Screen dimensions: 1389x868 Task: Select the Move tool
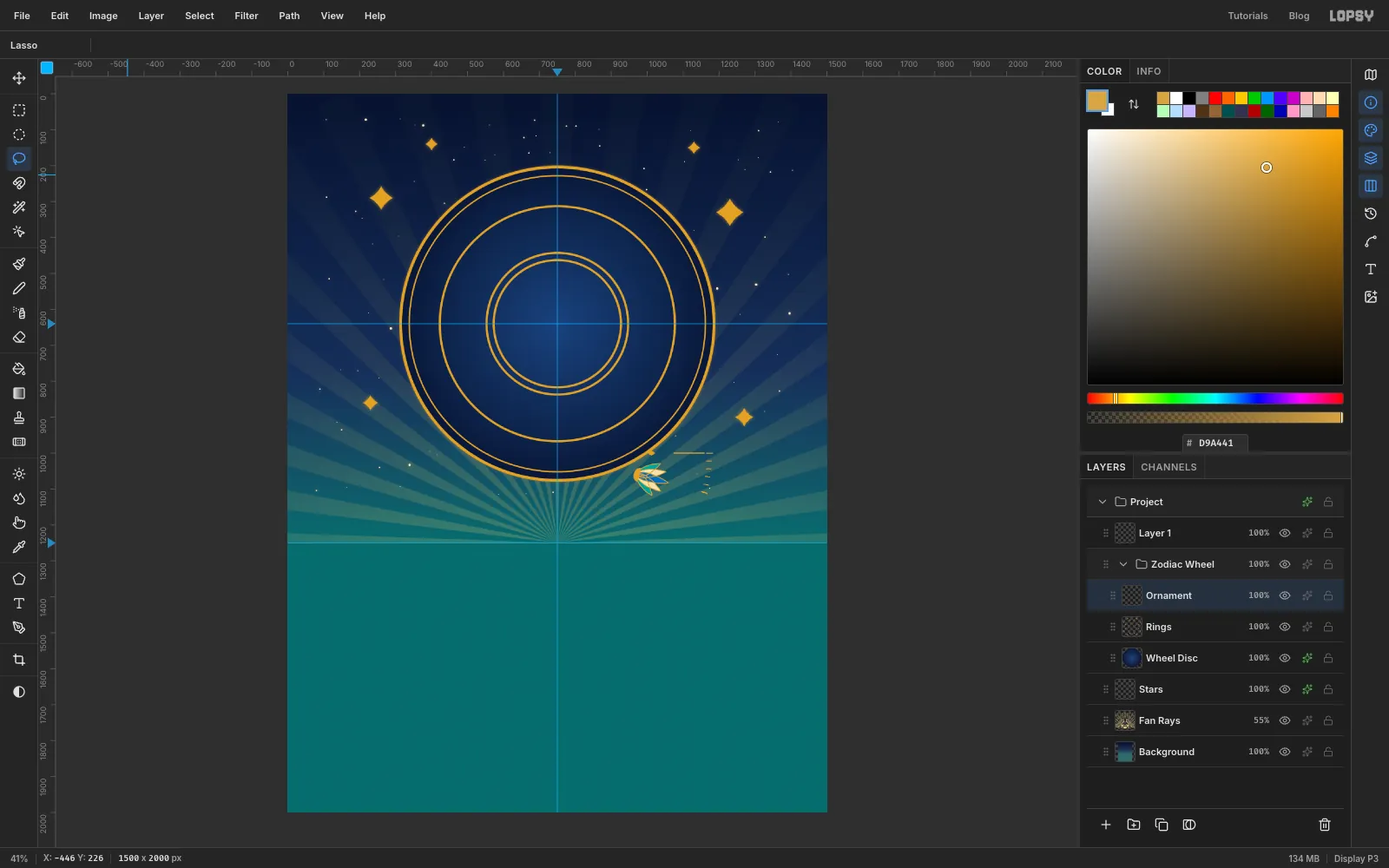click(19, 78)
